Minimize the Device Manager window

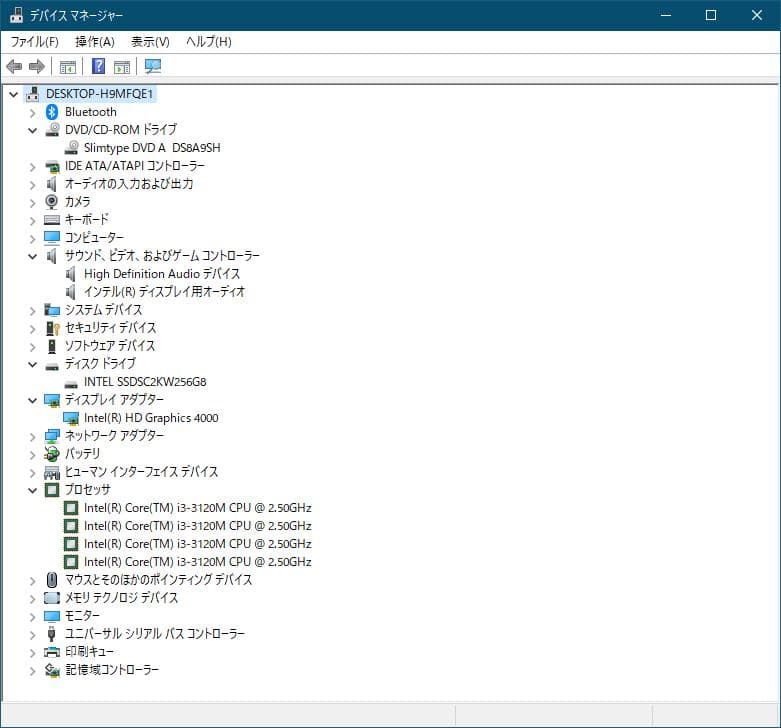coord(665,15)
